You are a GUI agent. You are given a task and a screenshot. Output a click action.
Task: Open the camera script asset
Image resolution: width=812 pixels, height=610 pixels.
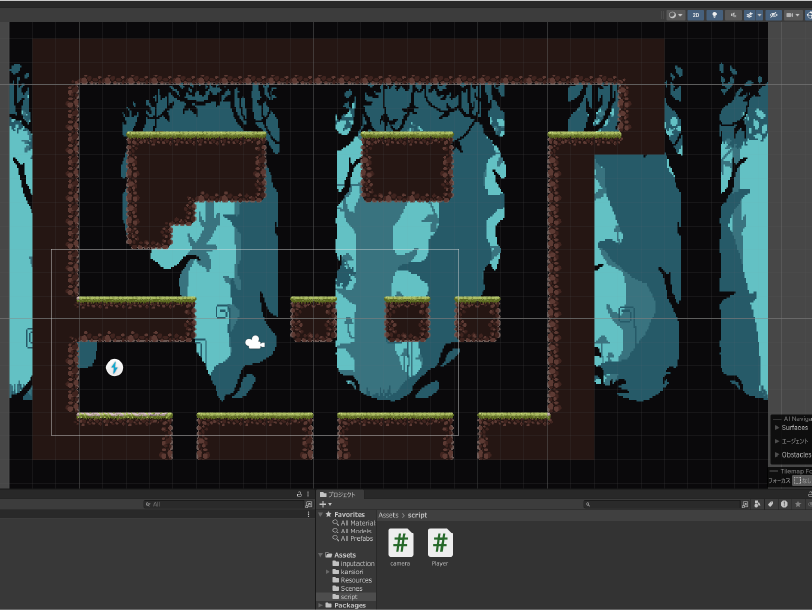click(x=400, y=544)
